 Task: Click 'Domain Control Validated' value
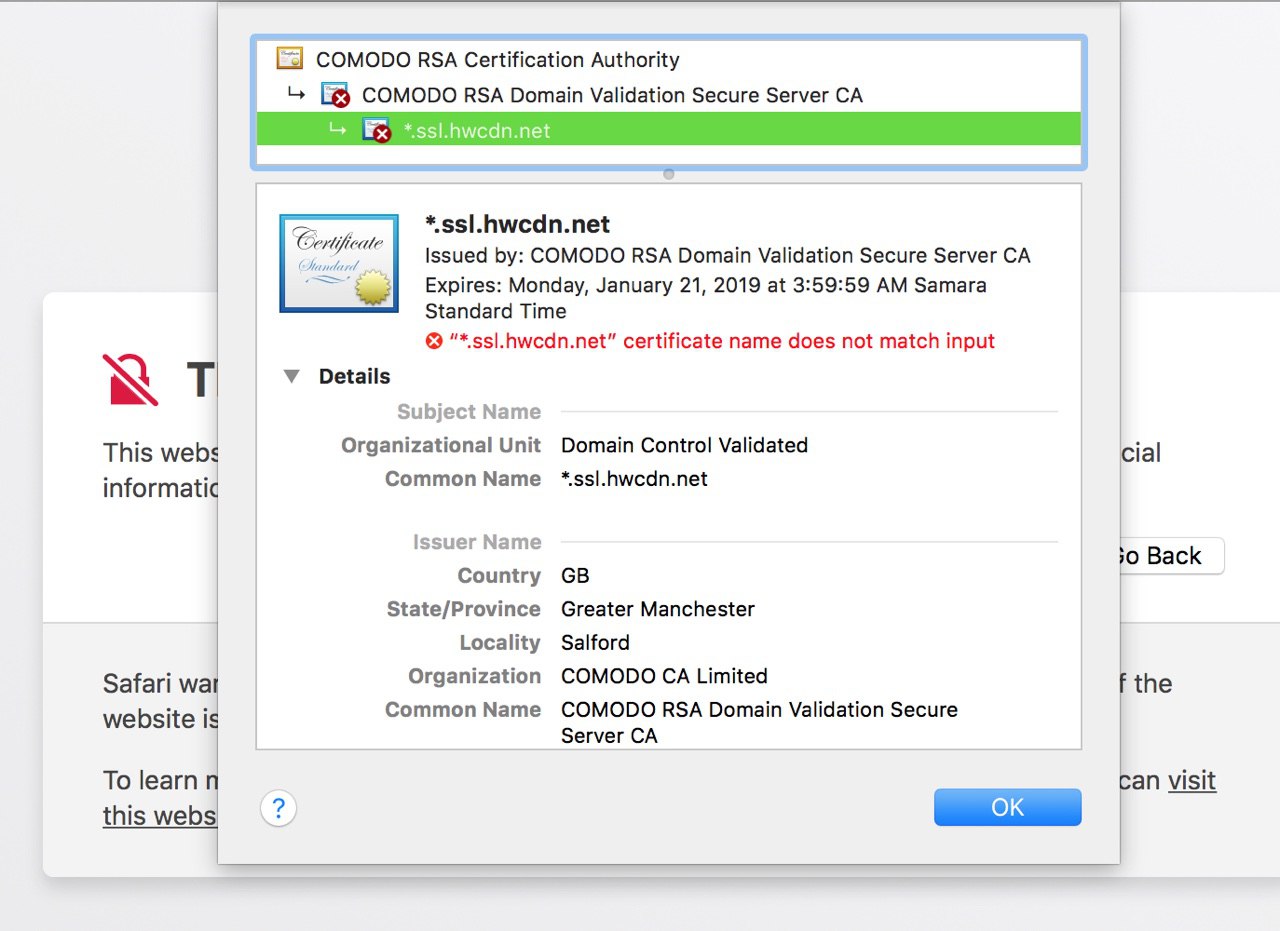coord(684,445)
